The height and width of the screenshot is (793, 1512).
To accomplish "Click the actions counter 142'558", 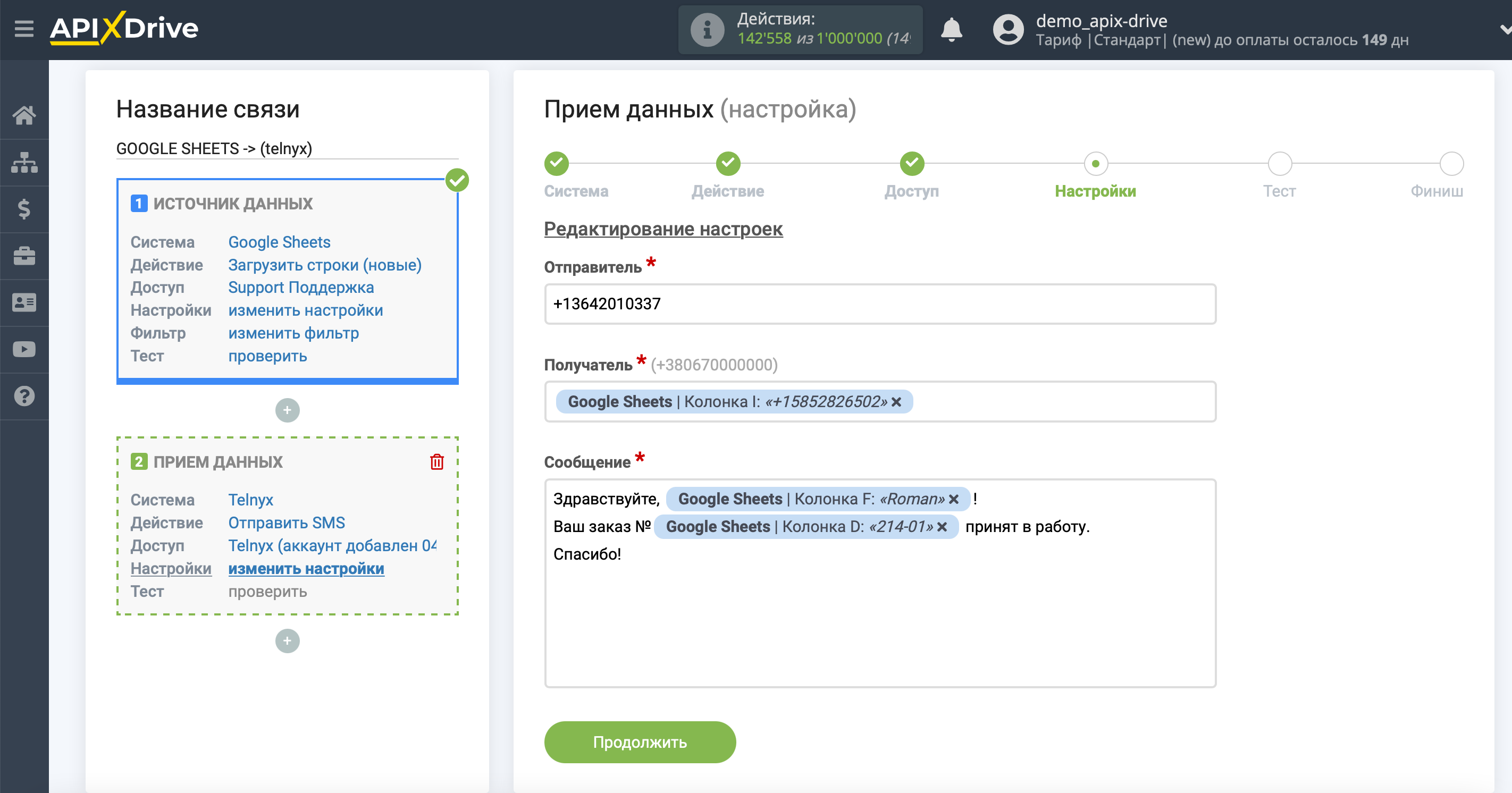I will click(764, 39).
